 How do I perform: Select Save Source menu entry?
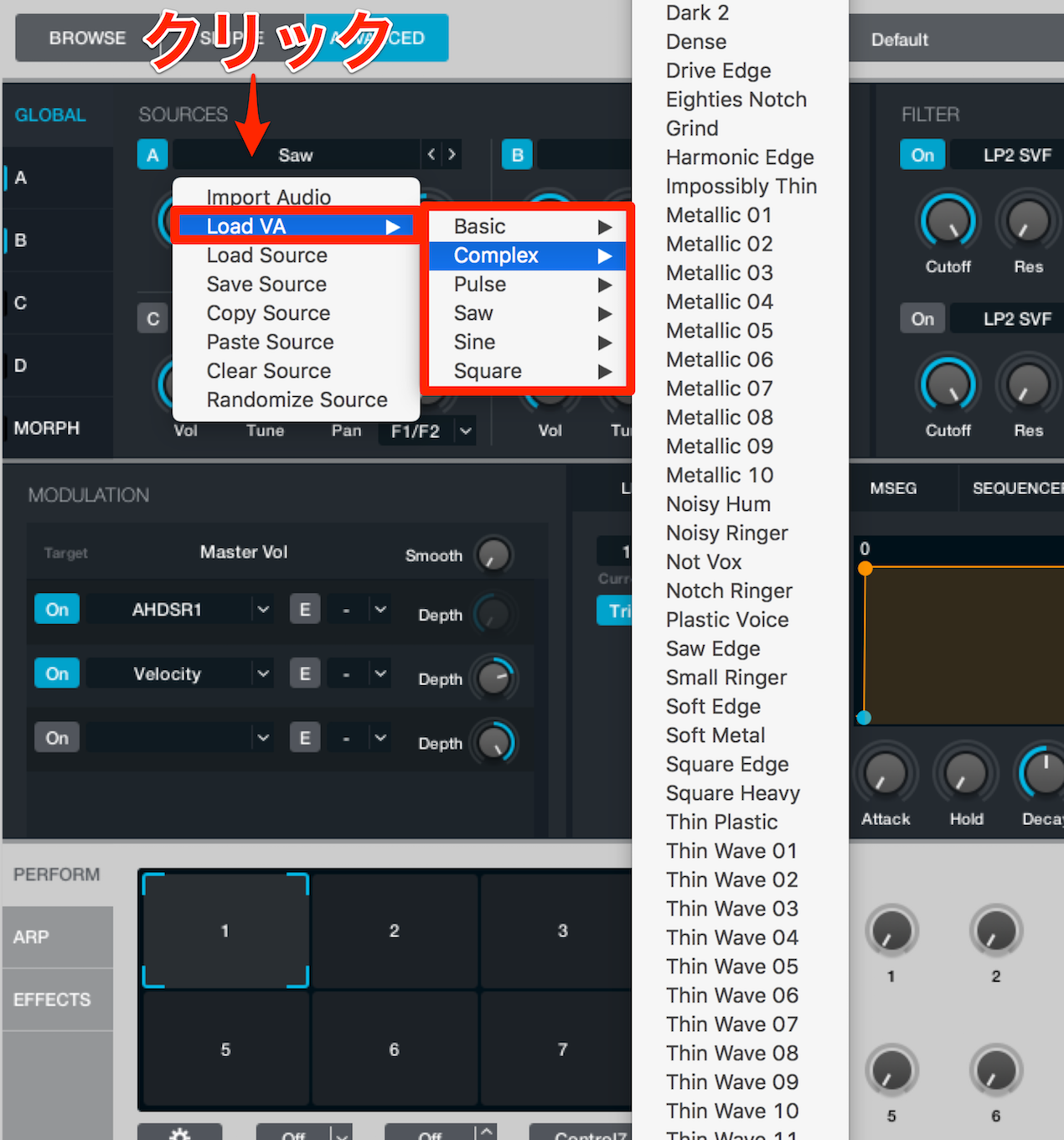pyautogui.click(x=266, y=284)
